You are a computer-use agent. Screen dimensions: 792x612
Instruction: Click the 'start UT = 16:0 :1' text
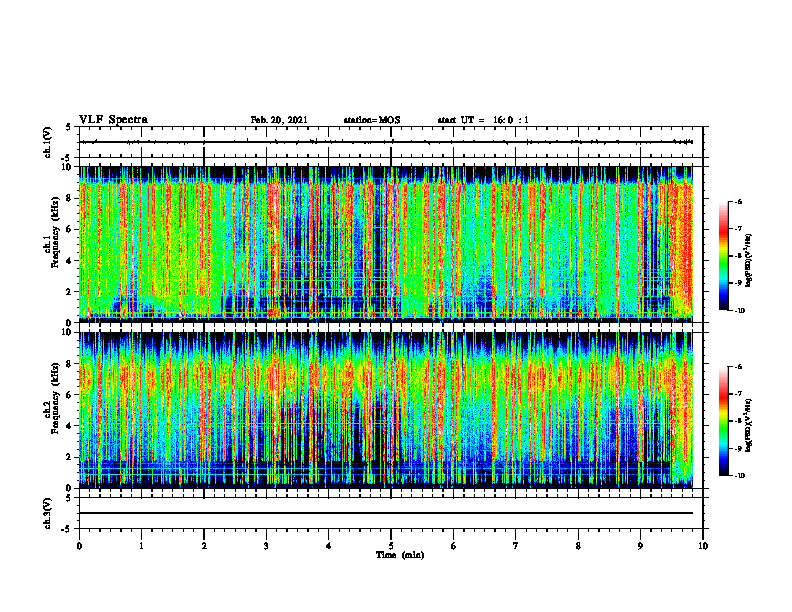(x=483, y=120)
